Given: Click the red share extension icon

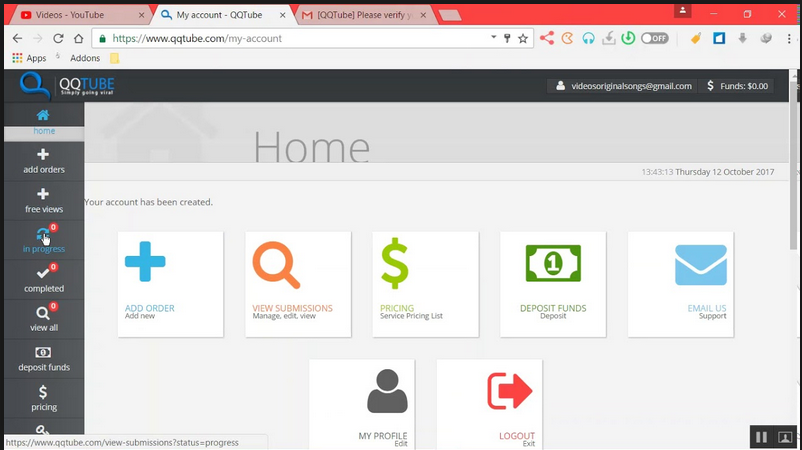Looking at the screenshot, I should point(547,38).
